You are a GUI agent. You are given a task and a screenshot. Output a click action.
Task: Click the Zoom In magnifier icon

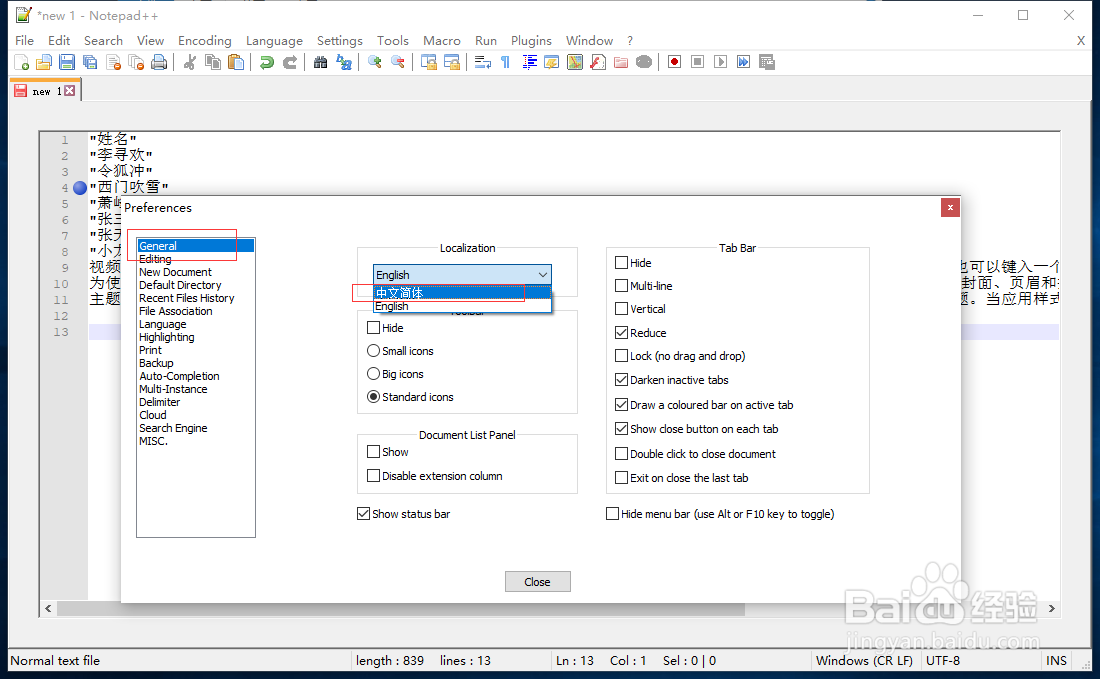(375, 62)
